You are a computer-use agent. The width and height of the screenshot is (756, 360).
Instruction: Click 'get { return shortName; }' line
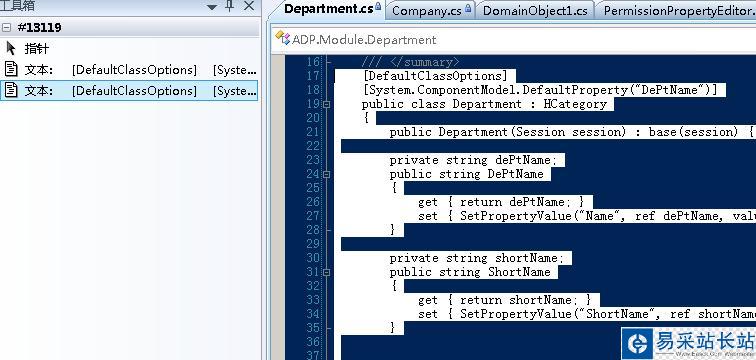(504, 300)
